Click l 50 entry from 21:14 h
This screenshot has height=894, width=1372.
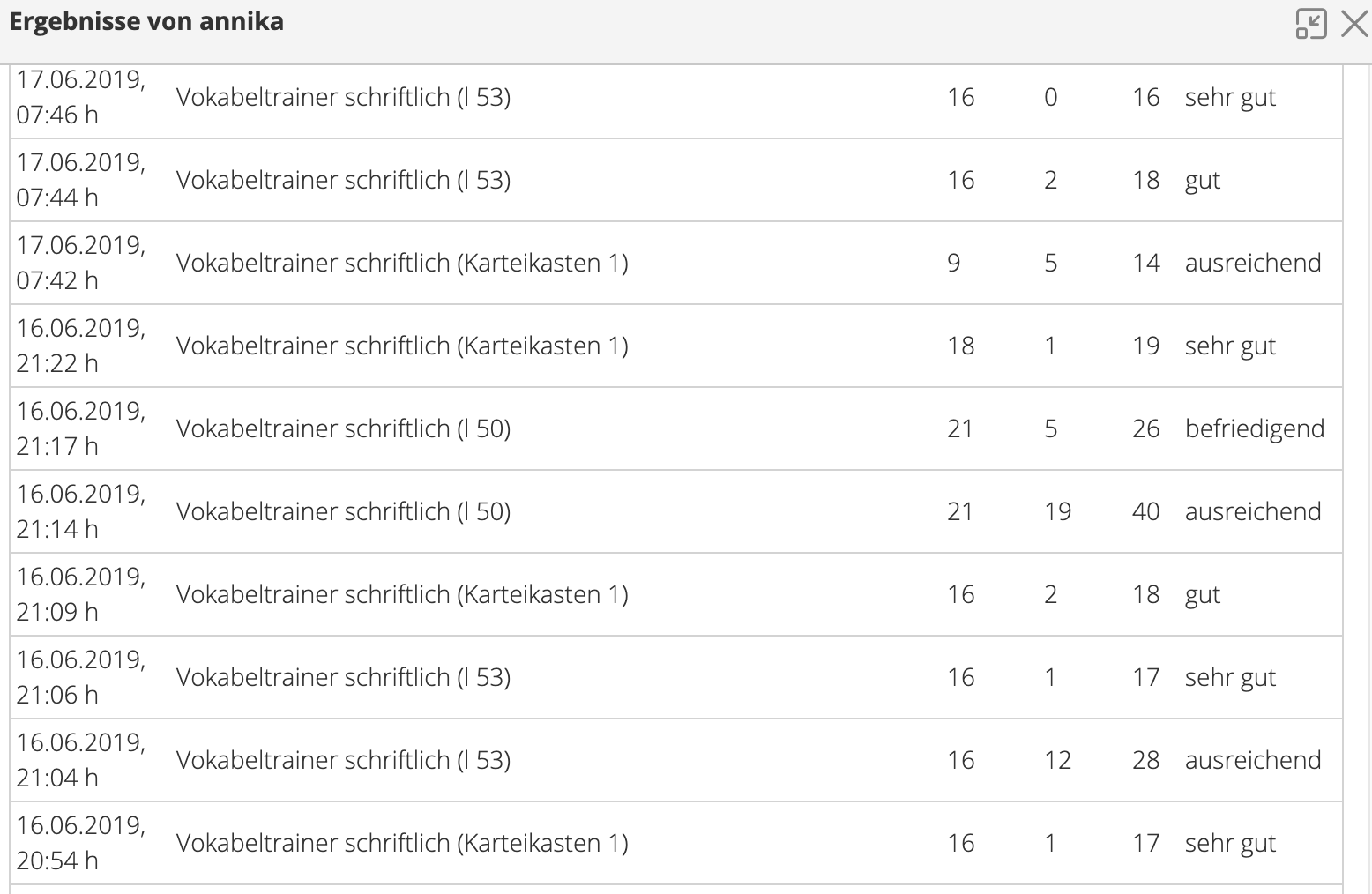pyautogui.click(x=343, y=511)
